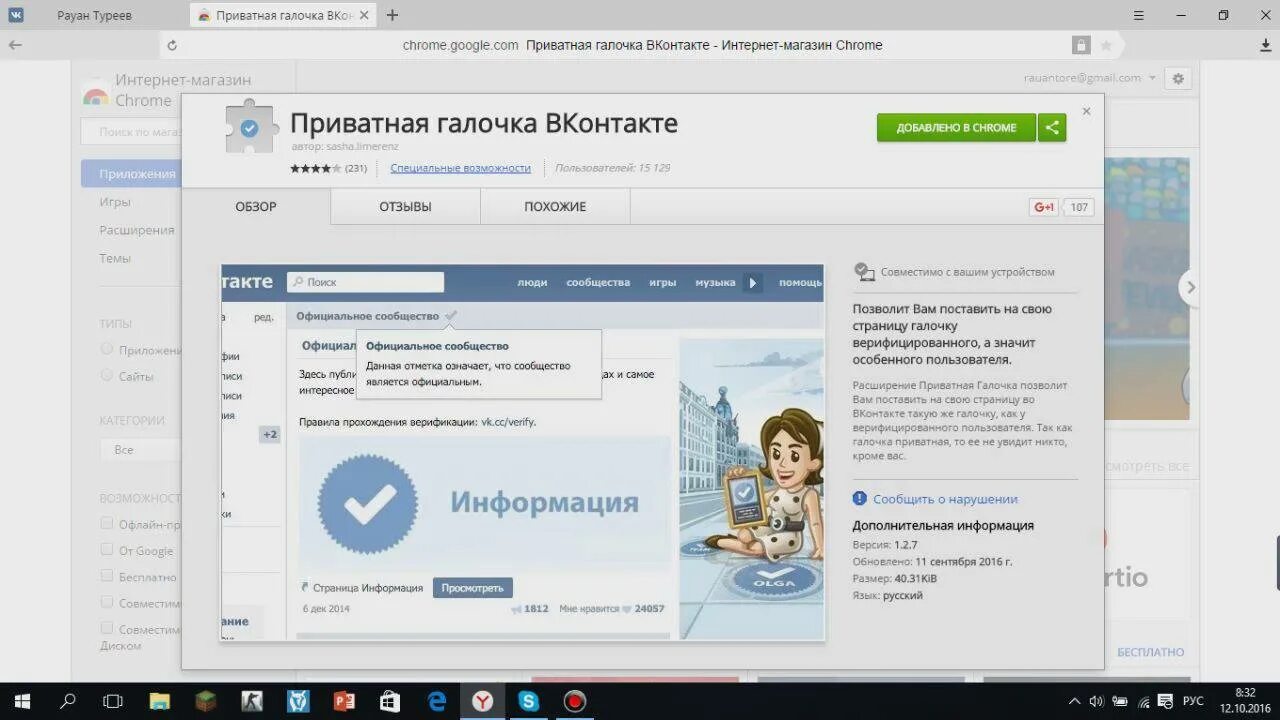Click the Windows Start button

(x=20, y=701)
